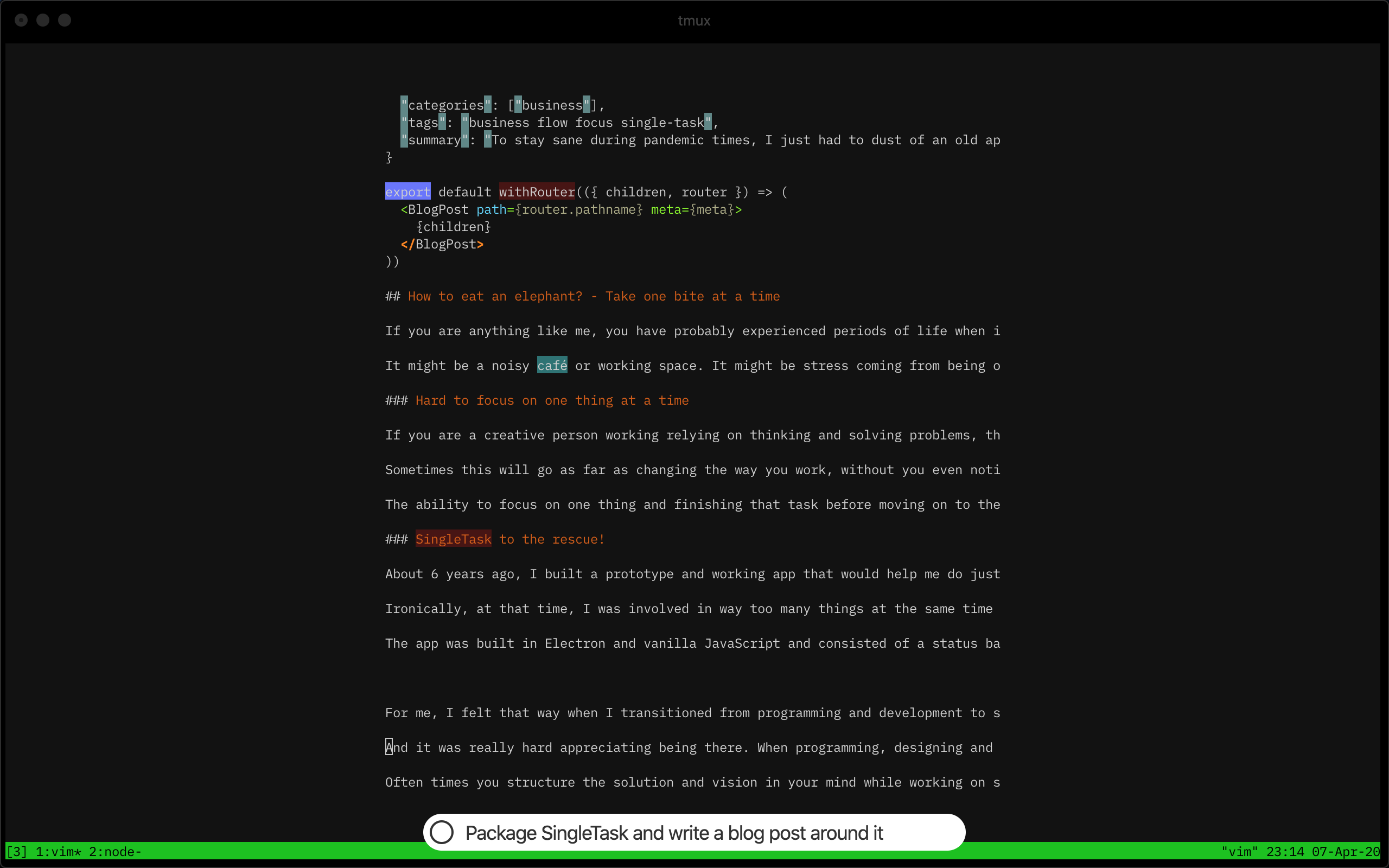Click the withRouter function reference
The width and height of the screenshot is (1389, 868).
(536, 191)
